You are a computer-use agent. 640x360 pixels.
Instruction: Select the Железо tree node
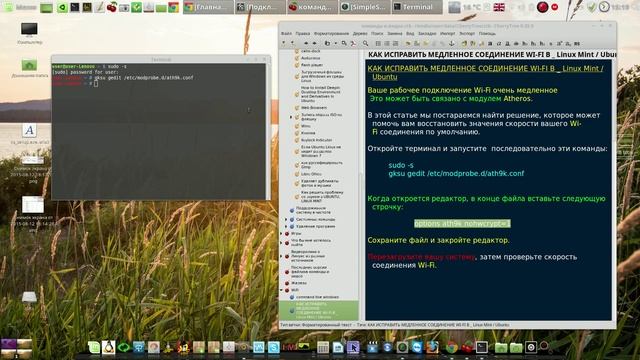(299, 283)
